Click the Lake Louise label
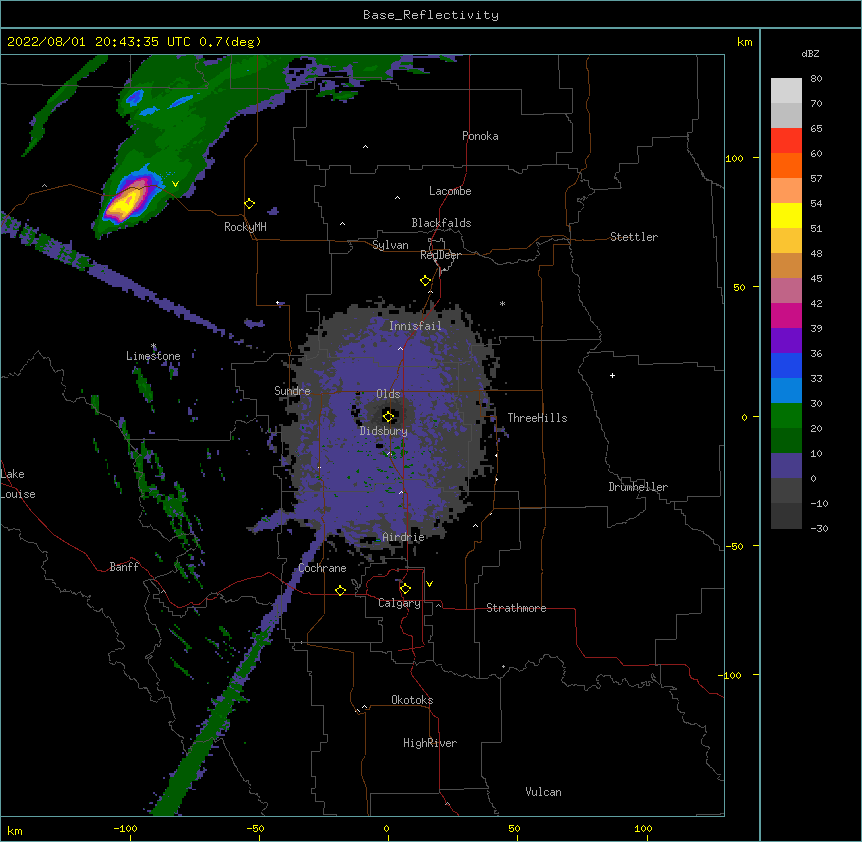 tap(18, 484)
